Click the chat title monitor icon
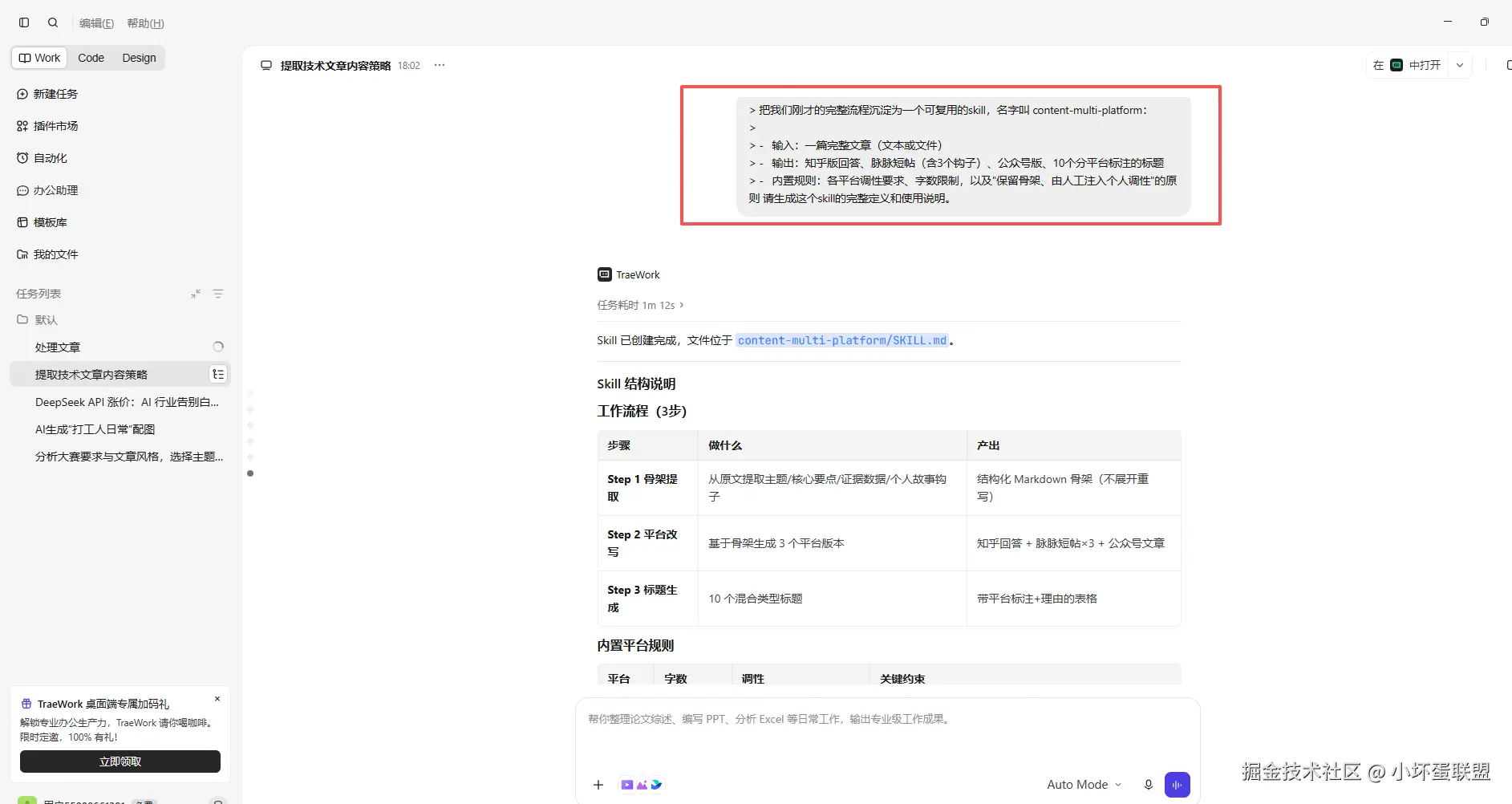 (266, 65)
